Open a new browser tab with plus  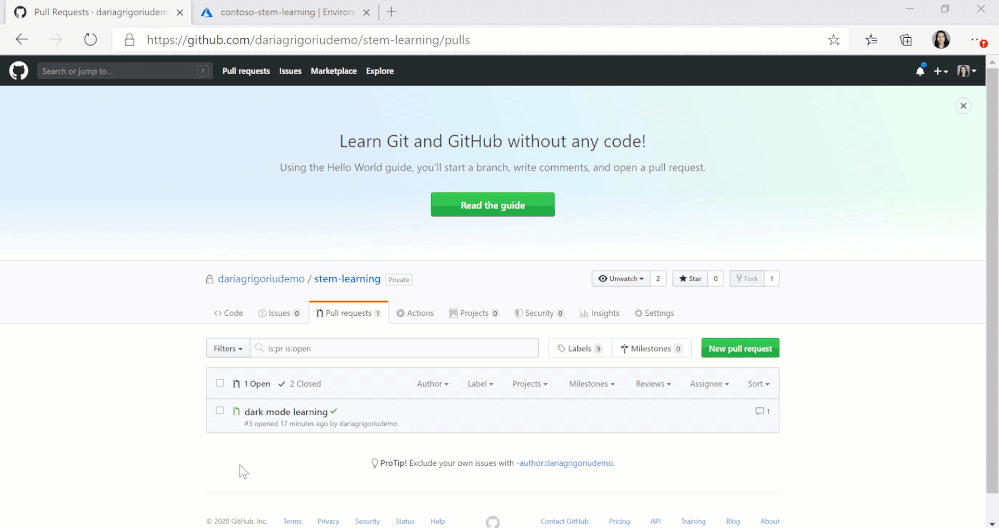click(391, 12)
